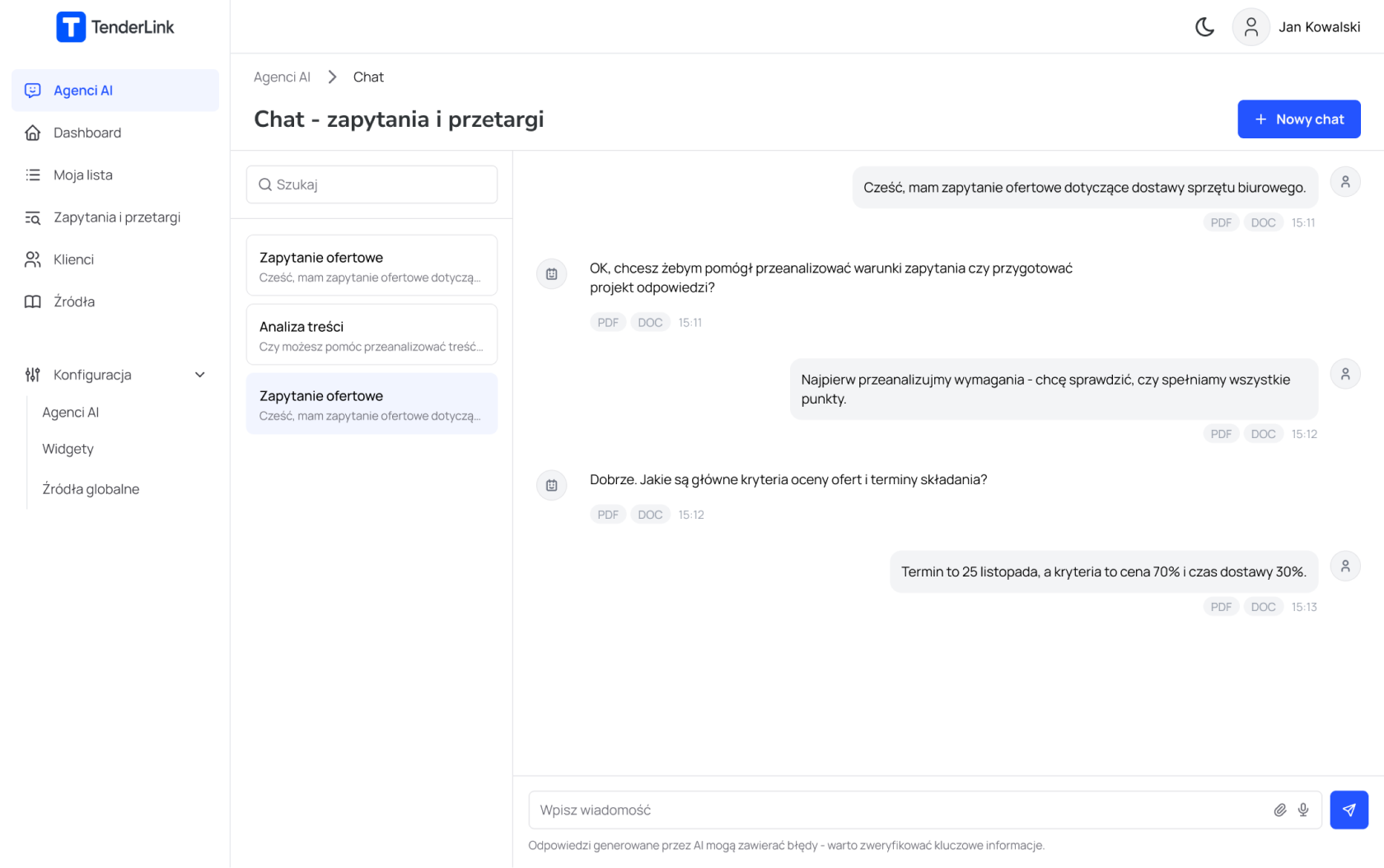Click the DOC tag on the 15:13 message
1384x868 pixels.
pyautogui.click(x=1263, y=607)
